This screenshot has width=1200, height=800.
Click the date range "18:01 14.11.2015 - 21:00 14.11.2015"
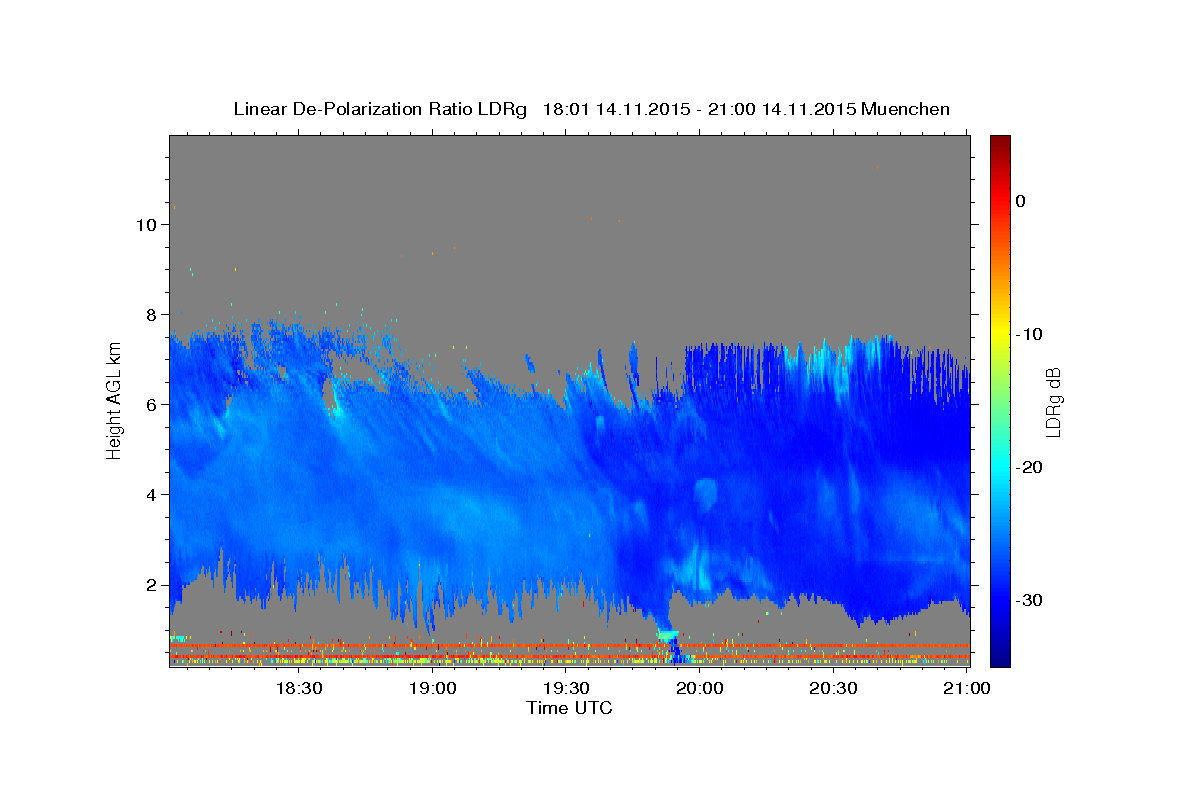coord(699,109)
